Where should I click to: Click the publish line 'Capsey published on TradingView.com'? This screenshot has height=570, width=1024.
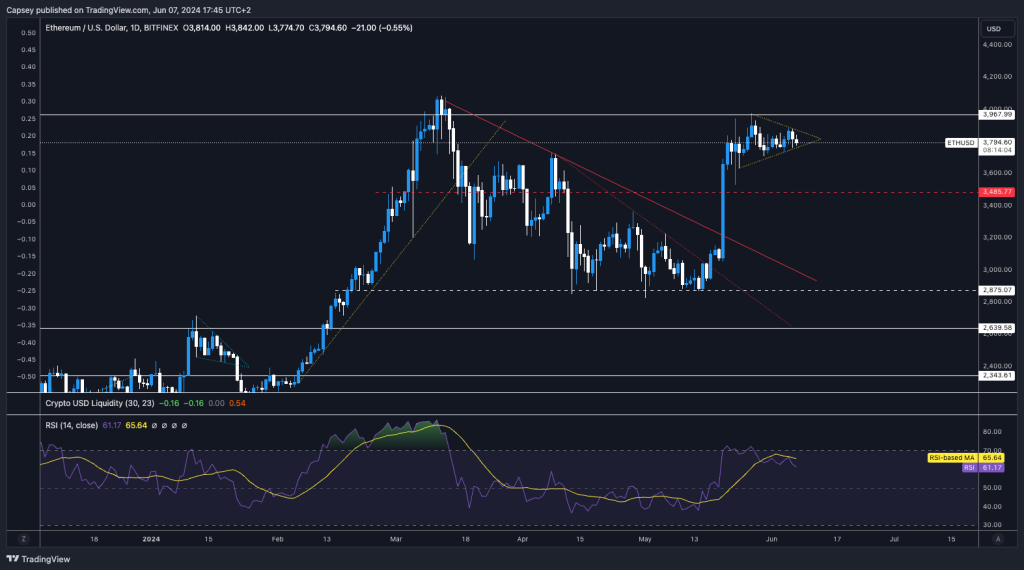click(x=78, y=10)
